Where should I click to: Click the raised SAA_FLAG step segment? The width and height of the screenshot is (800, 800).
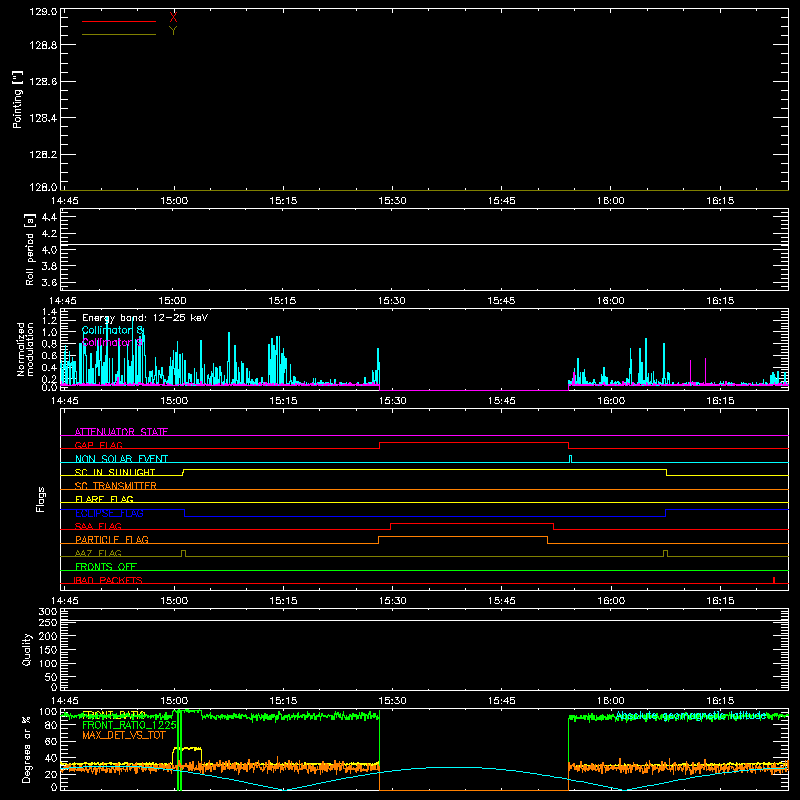[472, 523]
